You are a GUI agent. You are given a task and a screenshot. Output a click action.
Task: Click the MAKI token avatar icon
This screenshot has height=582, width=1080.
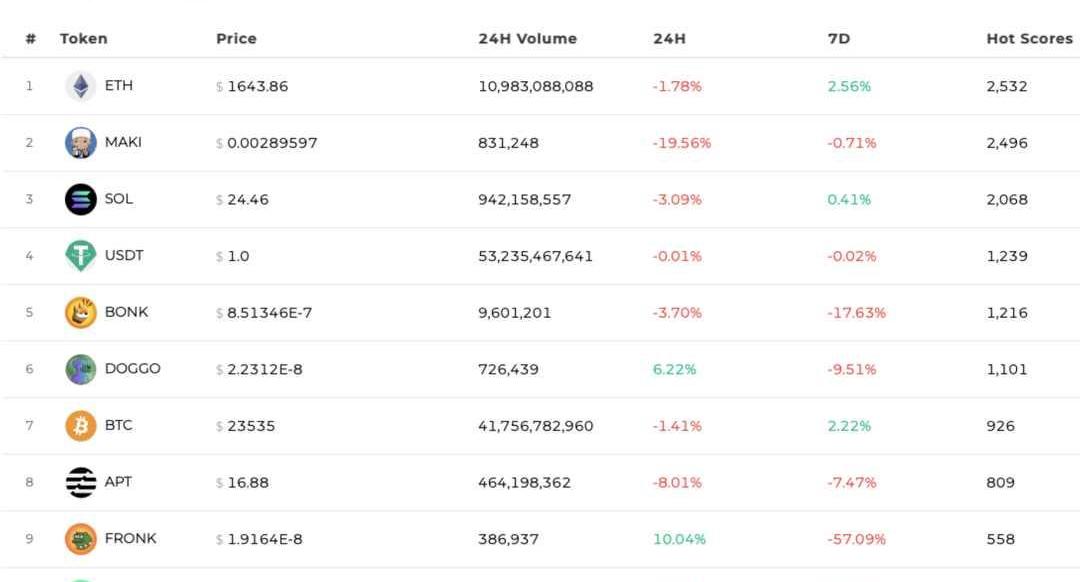pyautogui.click(x=81, y=143)
